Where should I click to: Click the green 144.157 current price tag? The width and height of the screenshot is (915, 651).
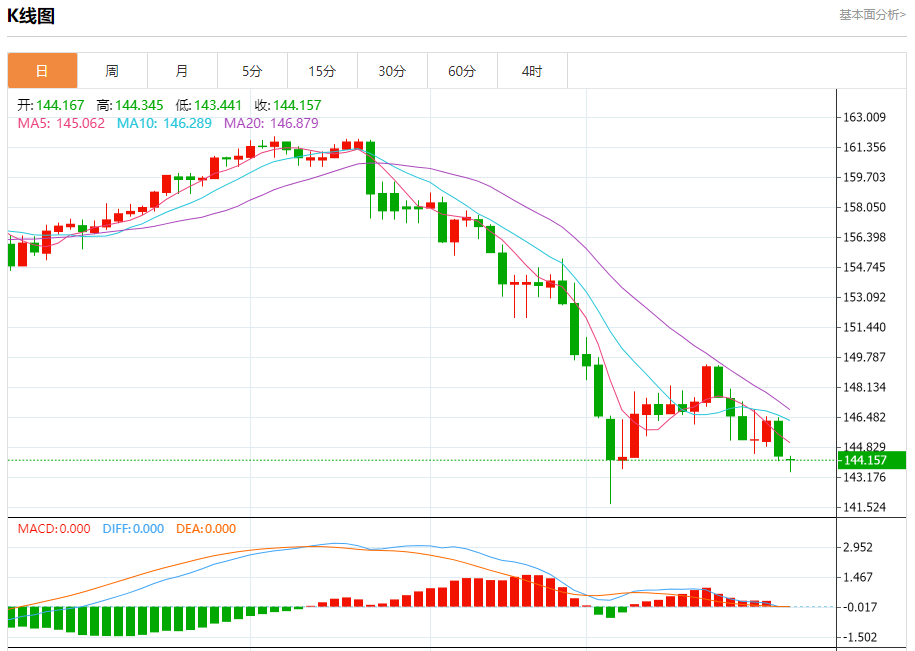click(872, 460)
